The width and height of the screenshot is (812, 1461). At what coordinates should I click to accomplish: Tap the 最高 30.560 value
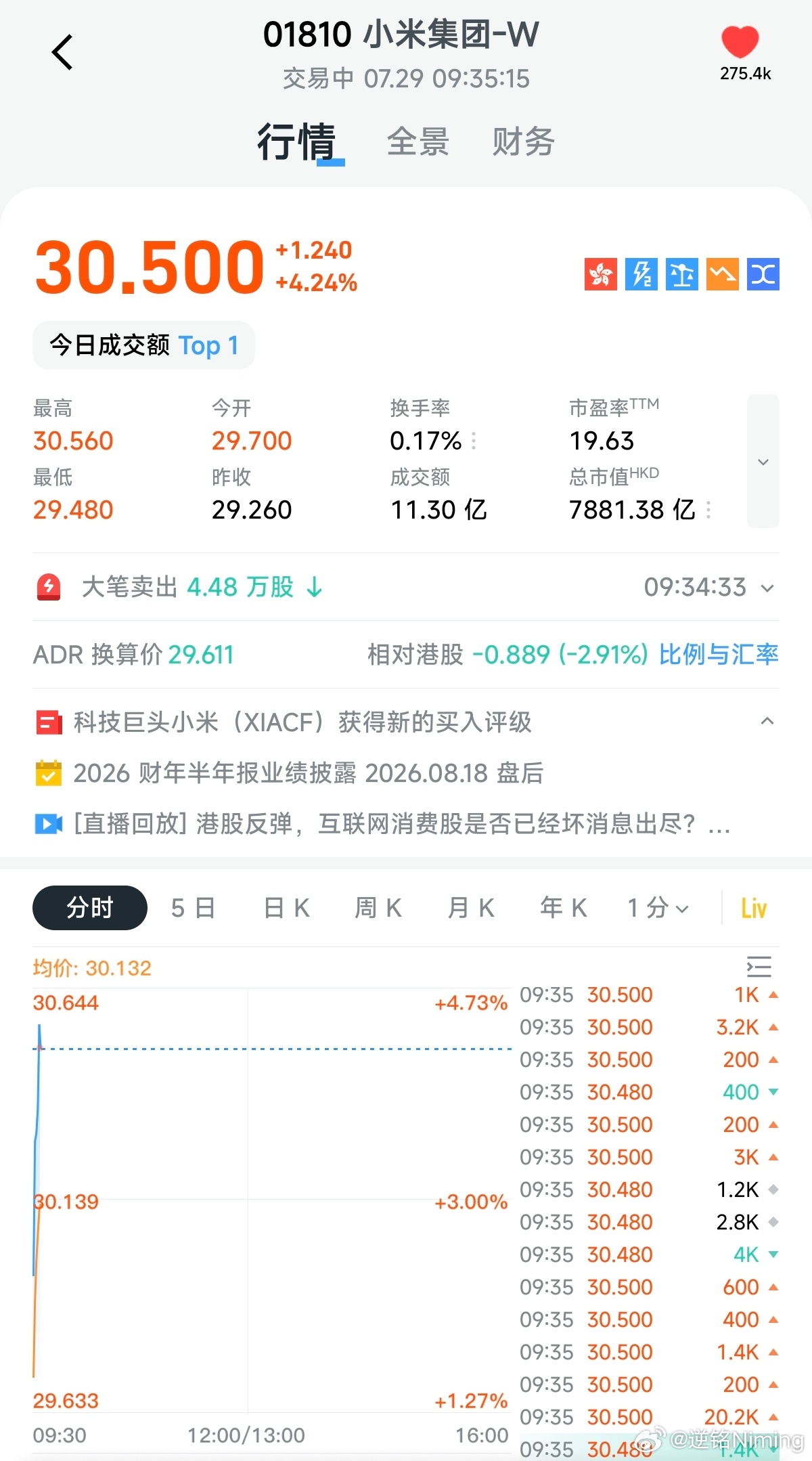[x=73, y=441]
